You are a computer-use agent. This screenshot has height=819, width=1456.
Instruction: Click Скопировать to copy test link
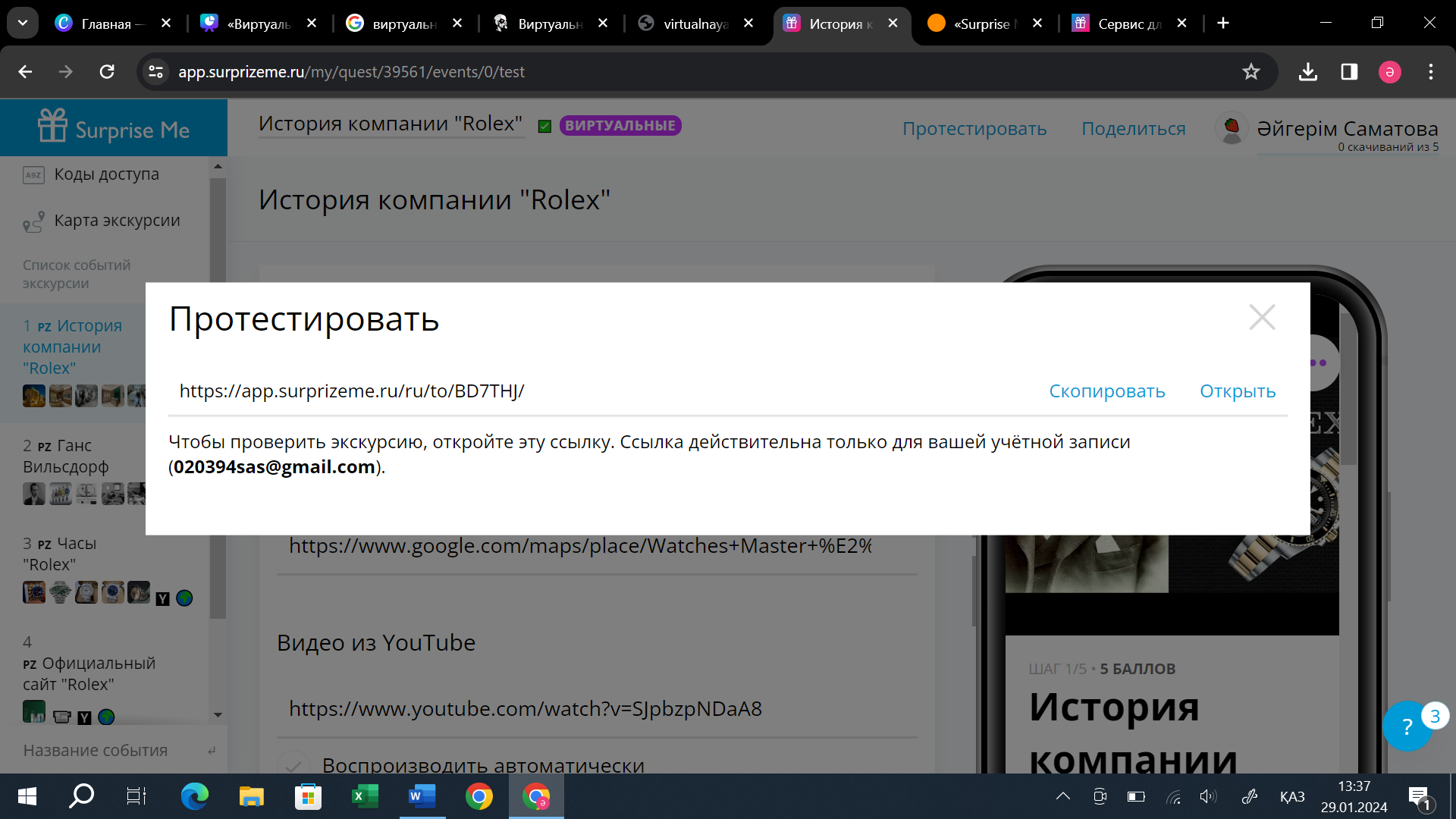pyautogui.click(x=1106, y=391)
